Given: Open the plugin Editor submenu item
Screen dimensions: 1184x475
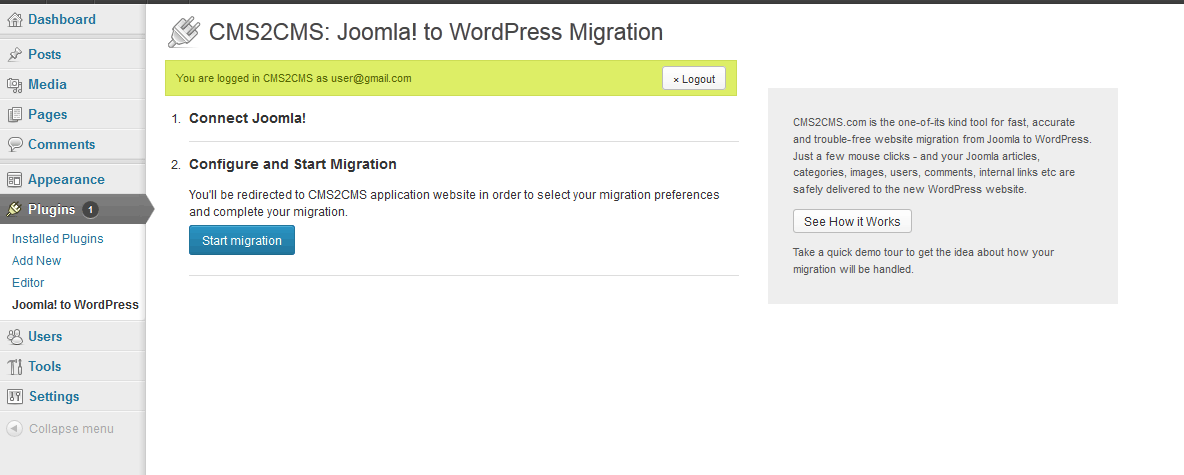Looking at the screenshot, I should point(28,282).
